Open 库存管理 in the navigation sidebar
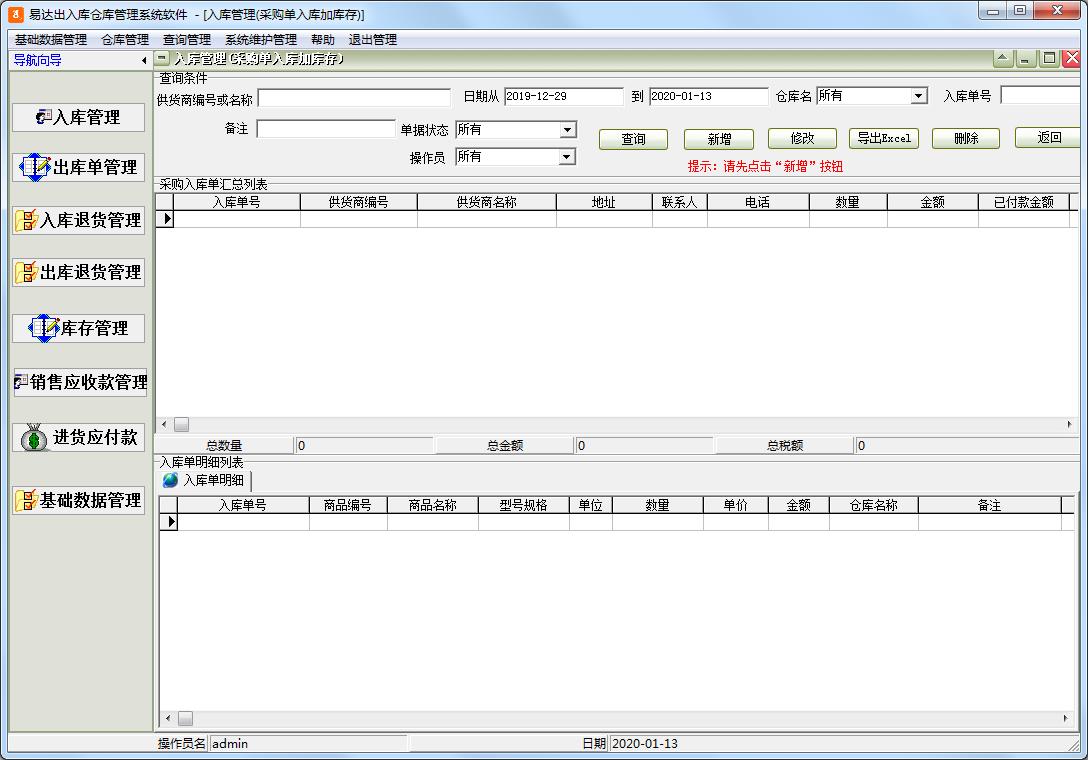 point(78,328)
